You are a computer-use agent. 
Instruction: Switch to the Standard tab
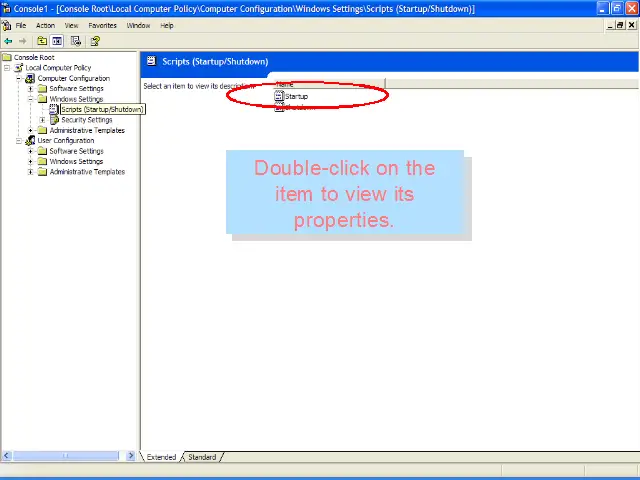(202, 457)
